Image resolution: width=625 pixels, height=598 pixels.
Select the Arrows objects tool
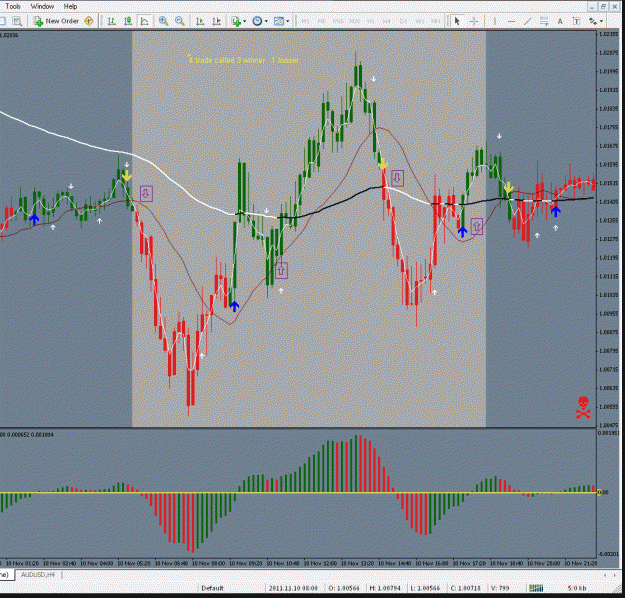click(x=593, y=21)
